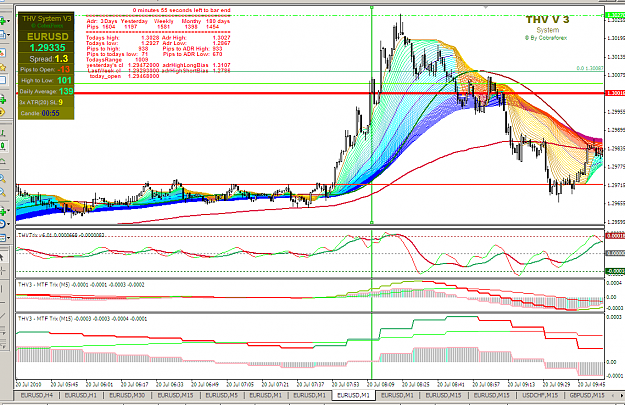Switch to the EURUSD,H1 chart tab
Viewport: 625px width, 405px height.
click(x=81, y=395)
